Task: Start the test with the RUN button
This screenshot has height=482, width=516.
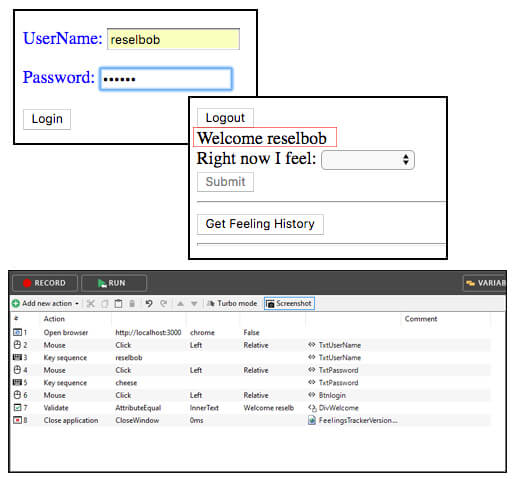Action: (x=114, y=283)
